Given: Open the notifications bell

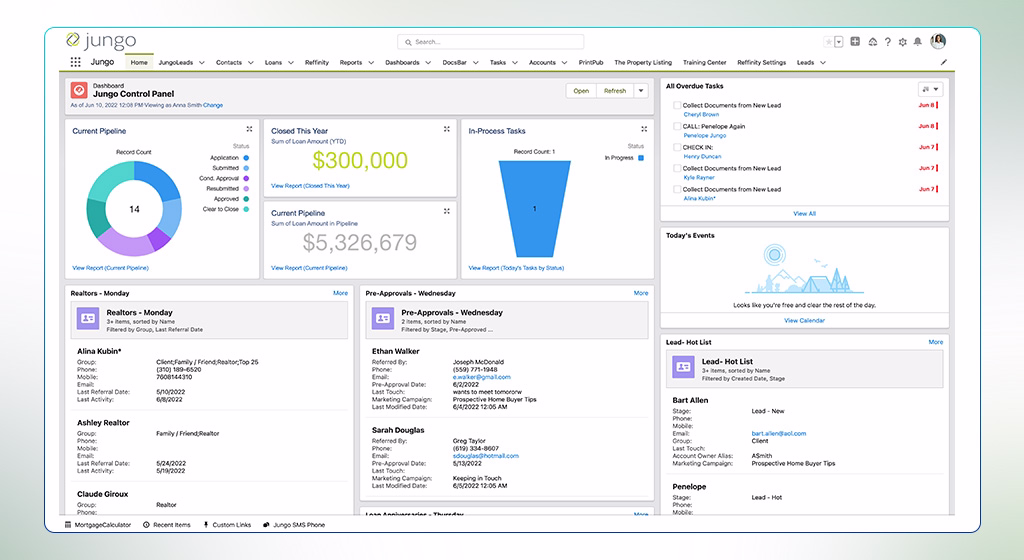Looking at the screenshot, I should [918, 42].
